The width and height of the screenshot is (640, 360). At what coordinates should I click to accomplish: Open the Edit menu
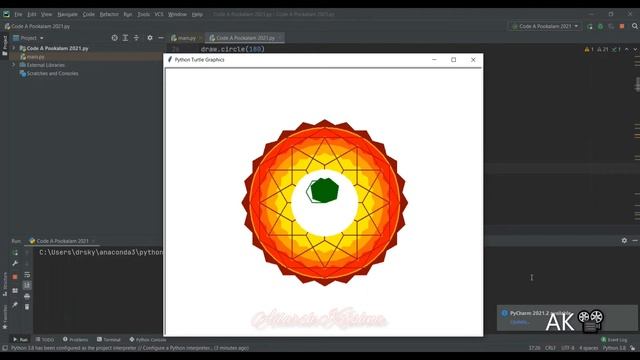pos(31,14)
